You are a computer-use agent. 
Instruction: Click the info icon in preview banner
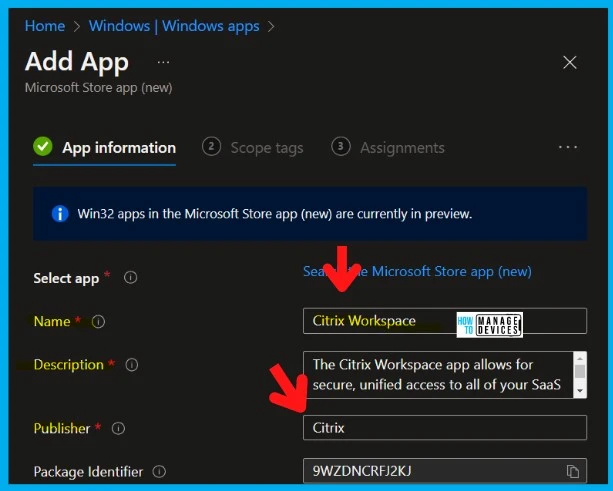(x=60, y=214)
